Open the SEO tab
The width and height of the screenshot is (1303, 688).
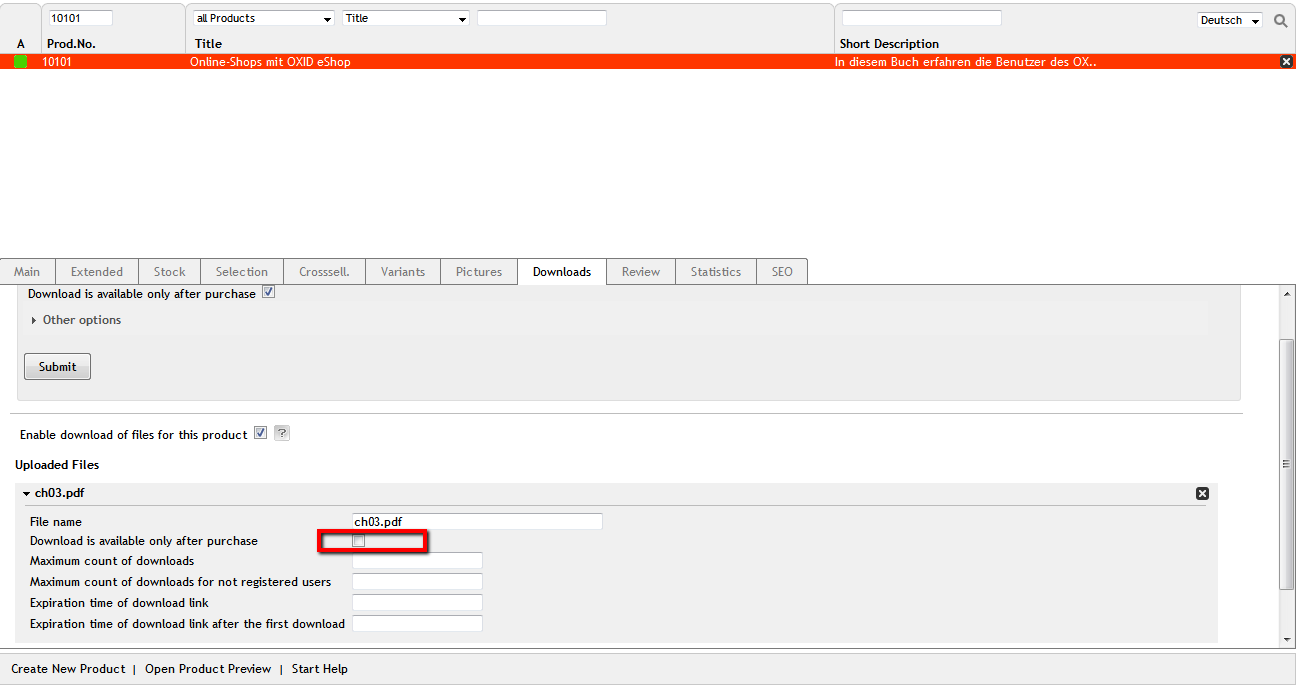782,272
